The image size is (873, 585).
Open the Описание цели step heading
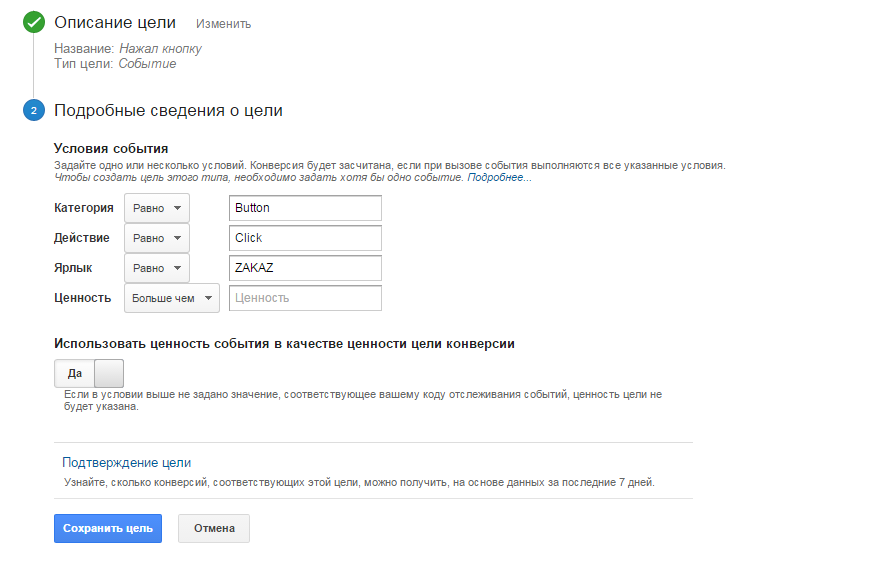click(x=115, y=22)
